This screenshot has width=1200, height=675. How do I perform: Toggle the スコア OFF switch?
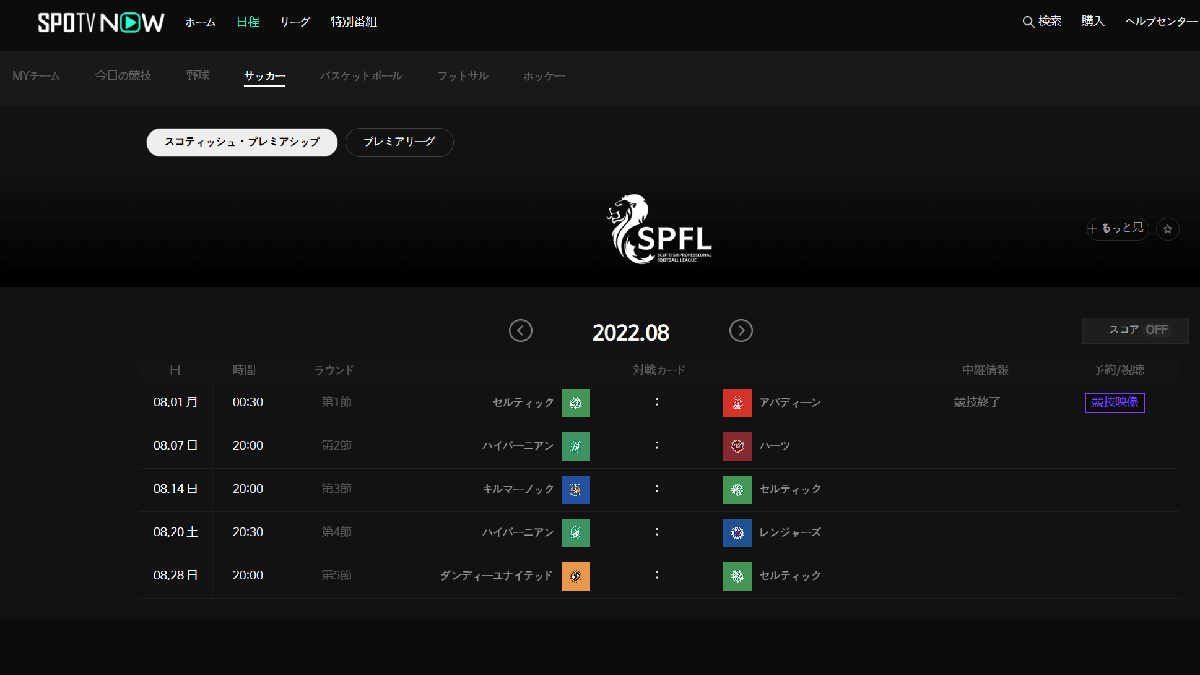point(1135,330)
